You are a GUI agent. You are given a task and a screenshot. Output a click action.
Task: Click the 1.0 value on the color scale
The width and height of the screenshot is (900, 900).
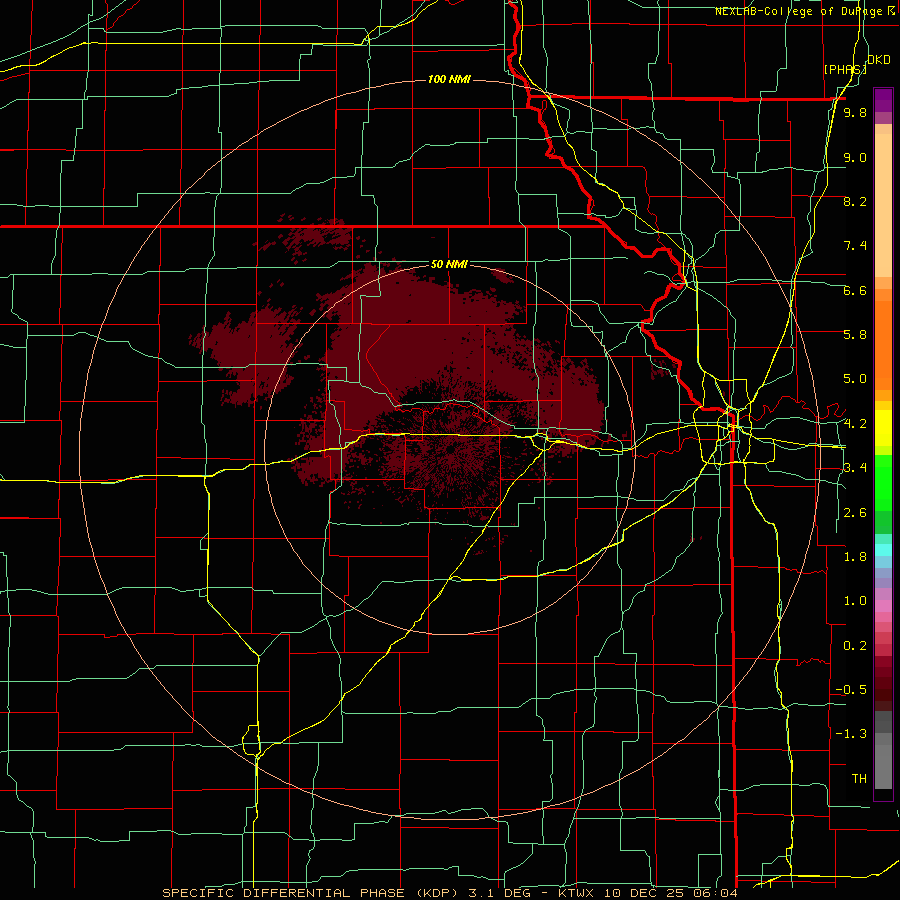click(855, 601)
